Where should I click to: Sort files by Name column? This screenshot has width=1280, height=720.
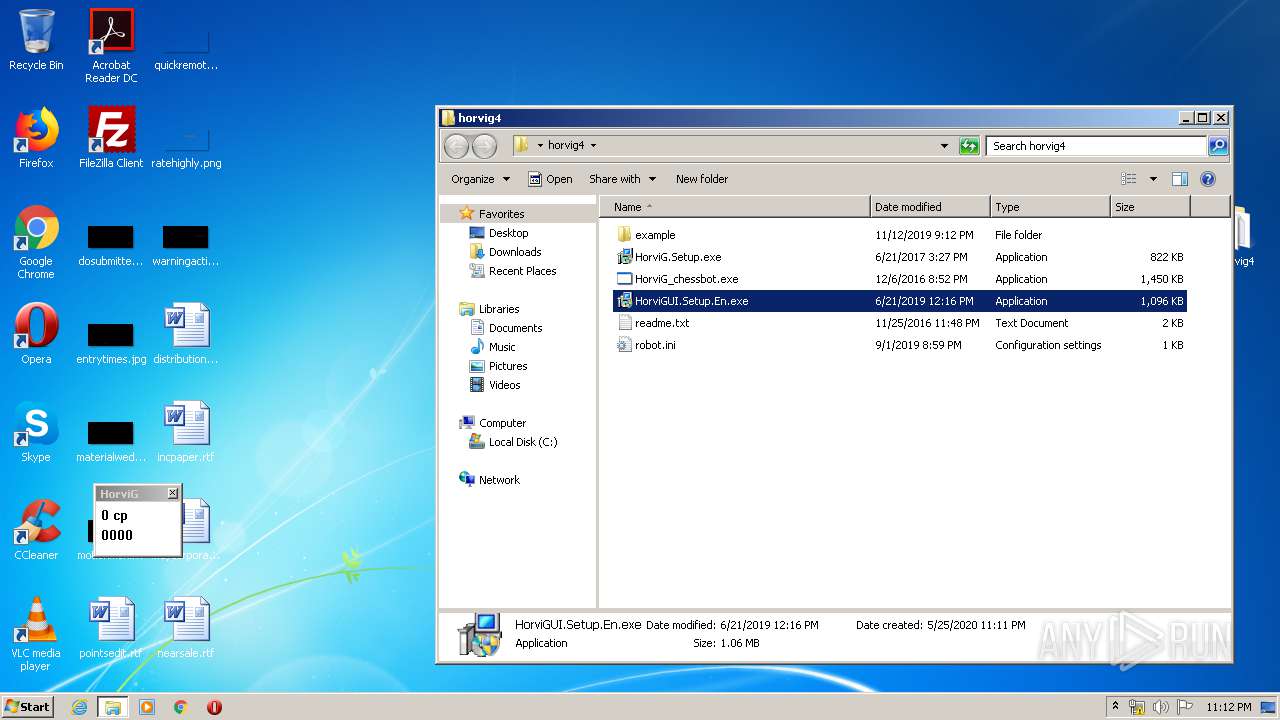735,207
